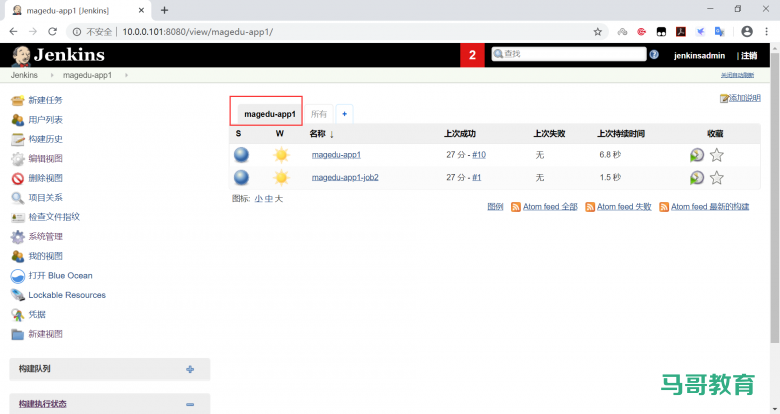Screen dimensions: 780x414
Task: Click the Atom feed 最新的构建 RSS icon
Action: (664, 207)
